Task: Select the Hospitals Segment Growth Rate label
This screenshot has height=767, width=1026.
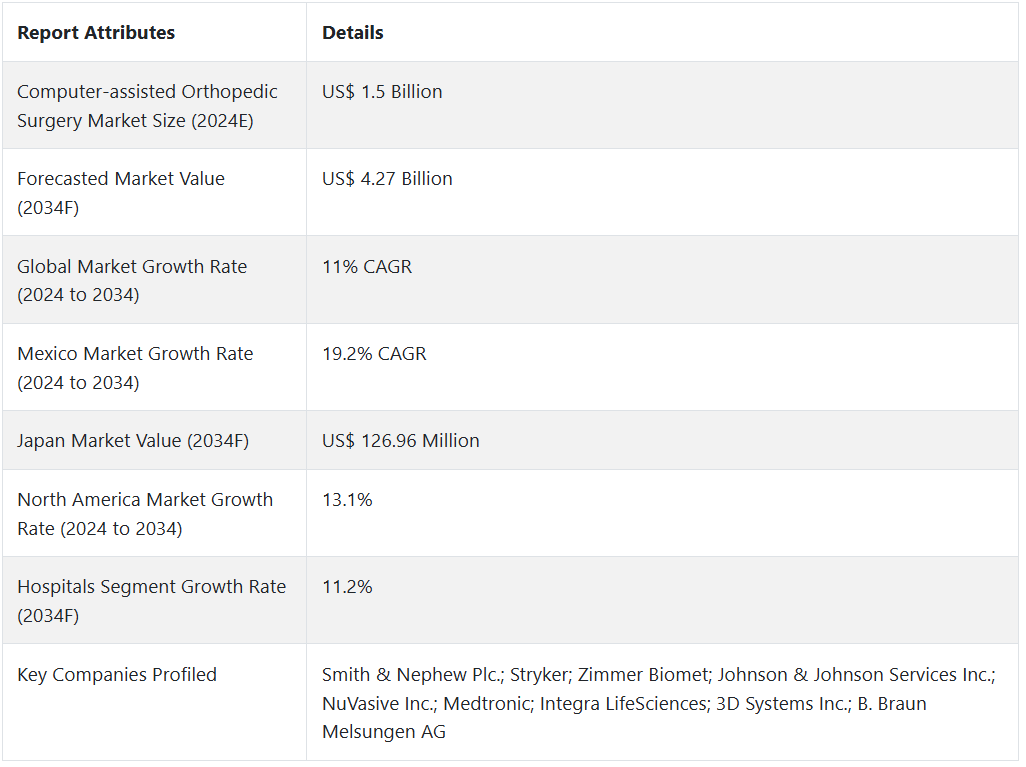Action: click(151, 601)
